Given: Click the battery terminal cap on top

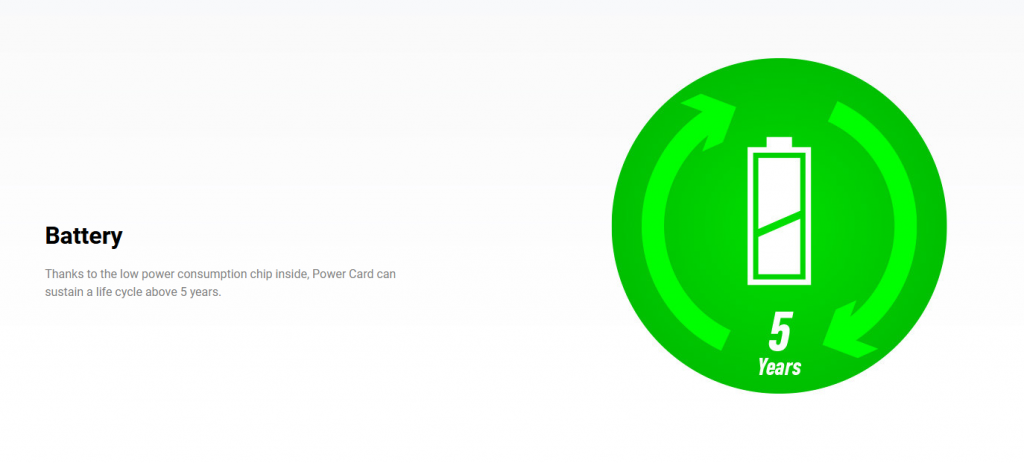Looking at the screenshot, I should pos(779,141).
